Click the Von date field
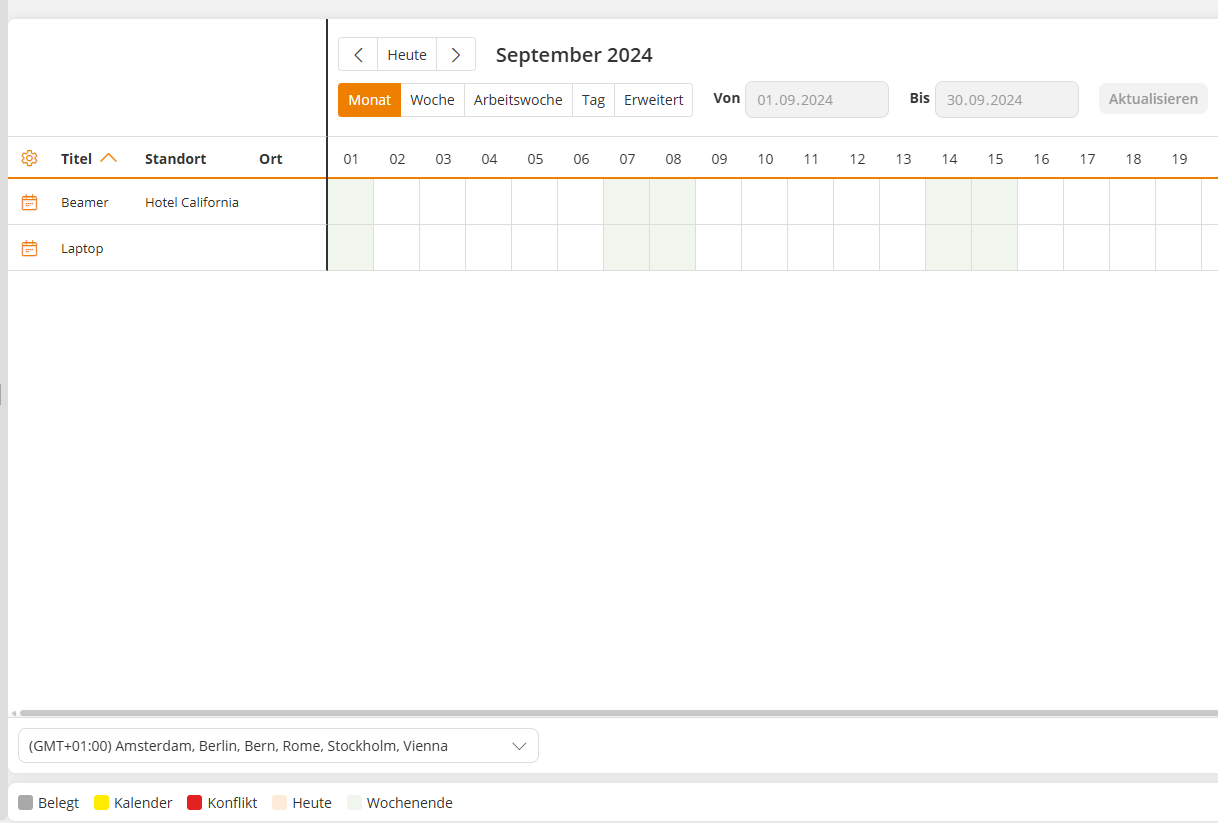 click(x=816, y=100)
